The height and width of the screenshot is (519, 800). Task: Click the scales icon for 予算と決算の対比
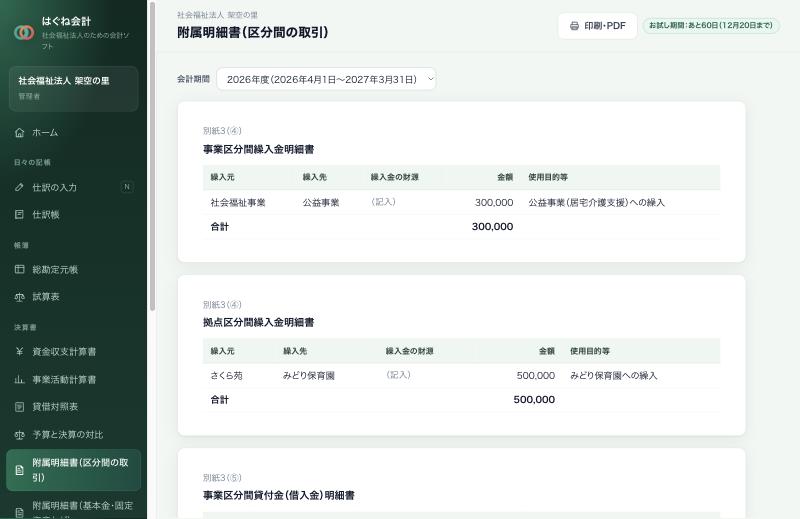(19, 434)
